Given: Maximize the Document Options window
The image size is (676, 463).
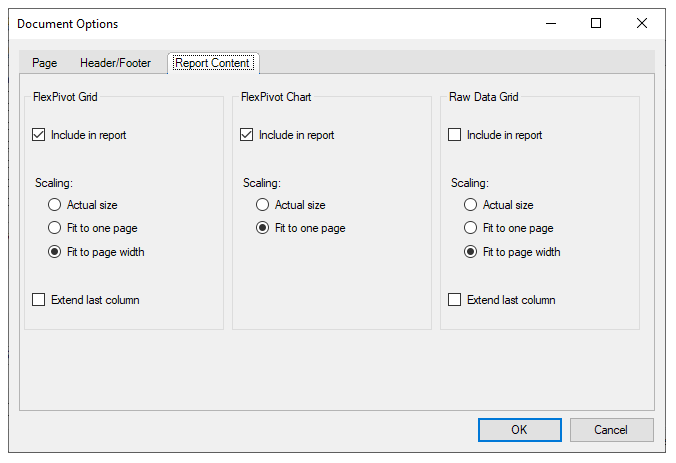Looking at the screenshot, I should click(x=596, y=23).
